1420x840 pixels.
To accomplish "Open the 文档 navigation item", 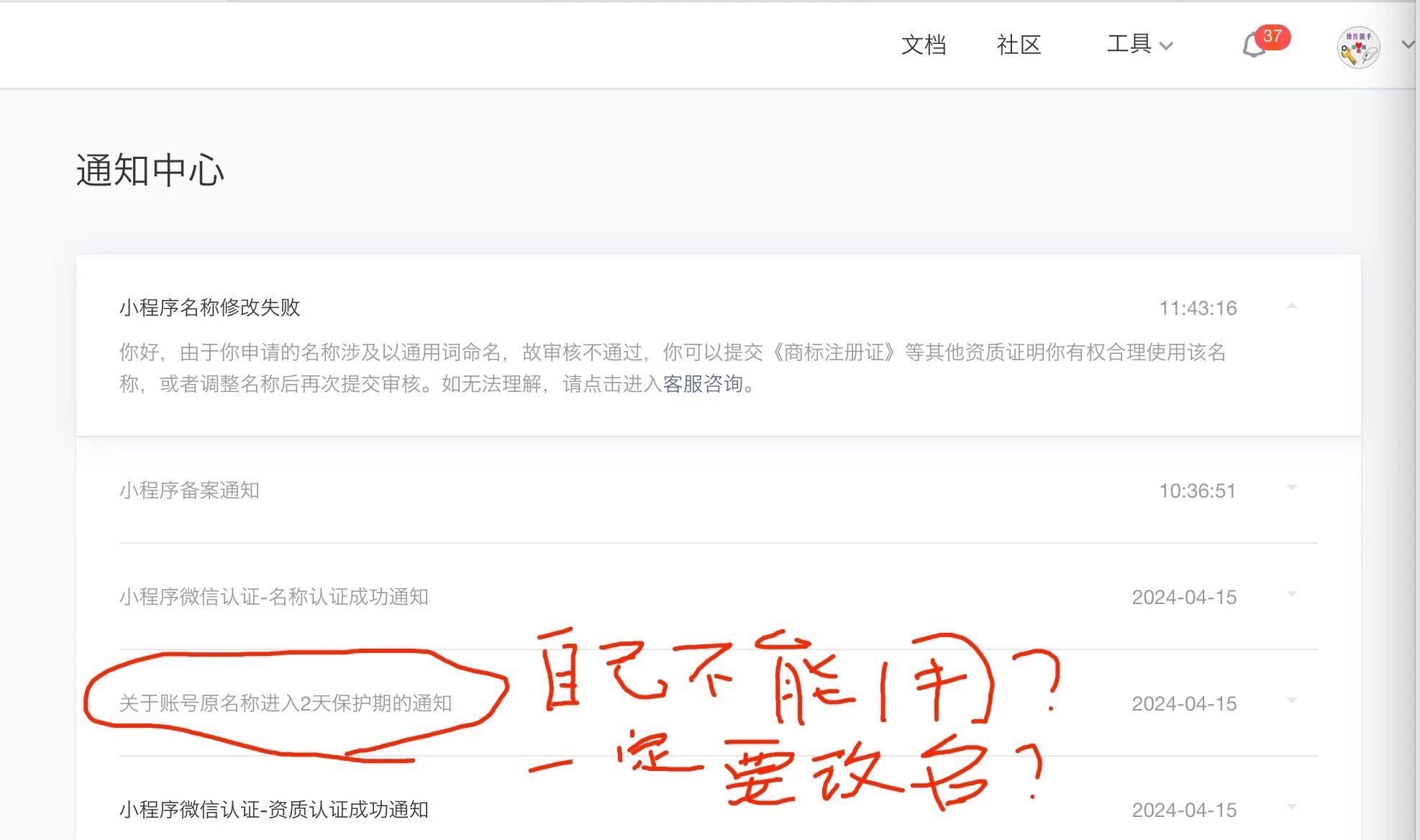I will tap(923, 45).
